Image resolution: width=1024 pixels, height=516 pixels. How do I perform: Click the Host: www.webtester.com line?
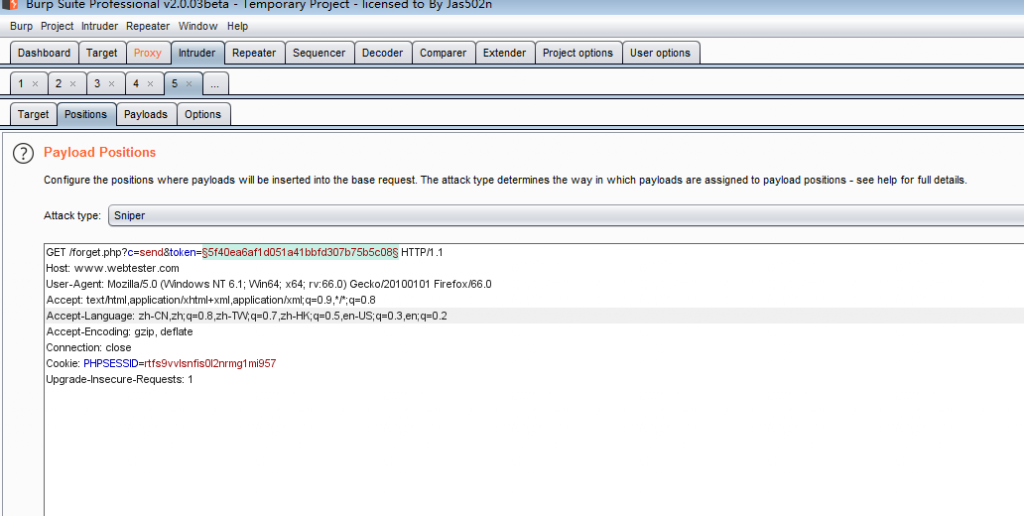pyautogui.click(x=112, y=268)
